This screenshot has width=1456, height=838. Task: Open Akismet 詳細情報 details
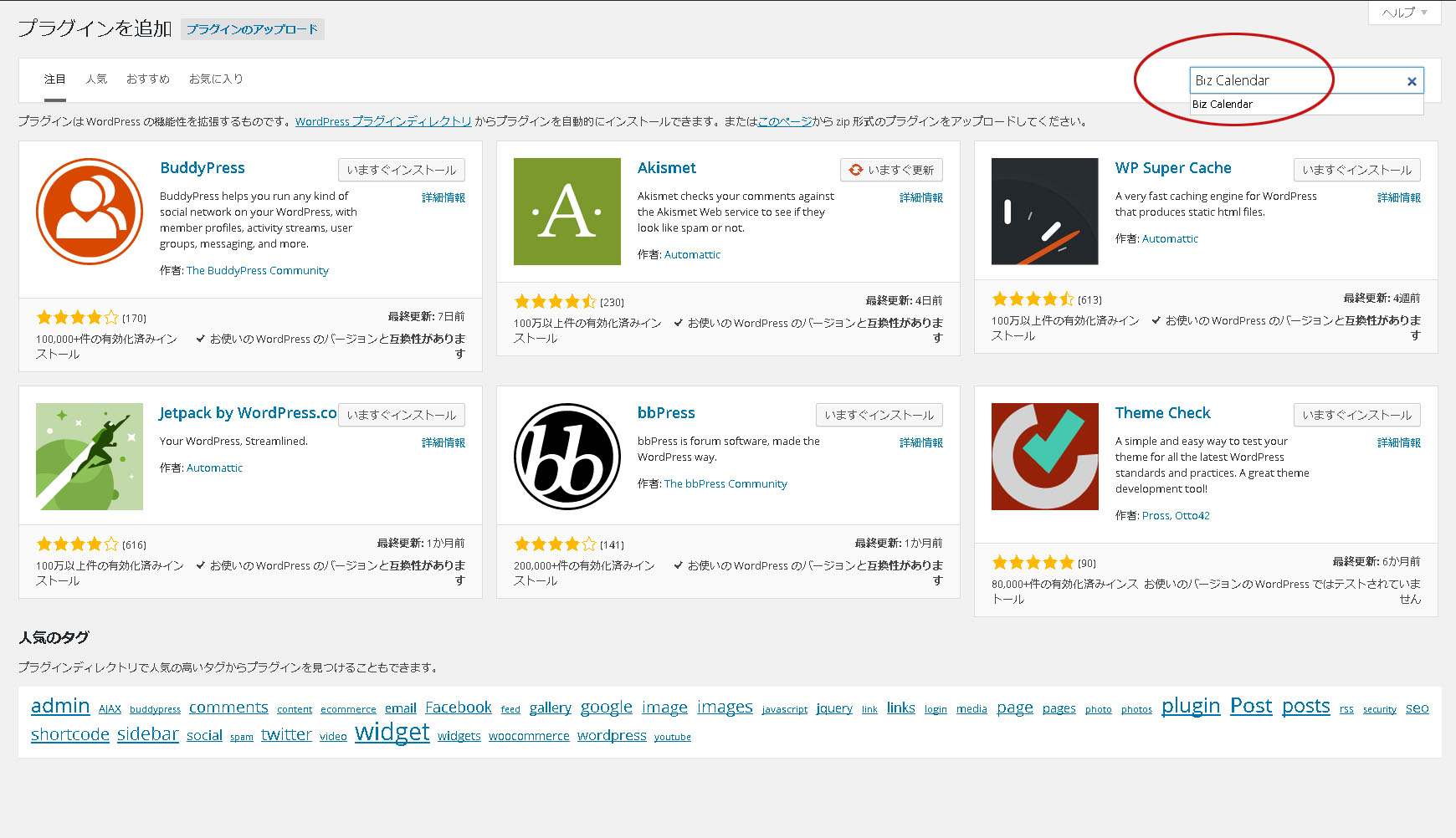(921, 198)
